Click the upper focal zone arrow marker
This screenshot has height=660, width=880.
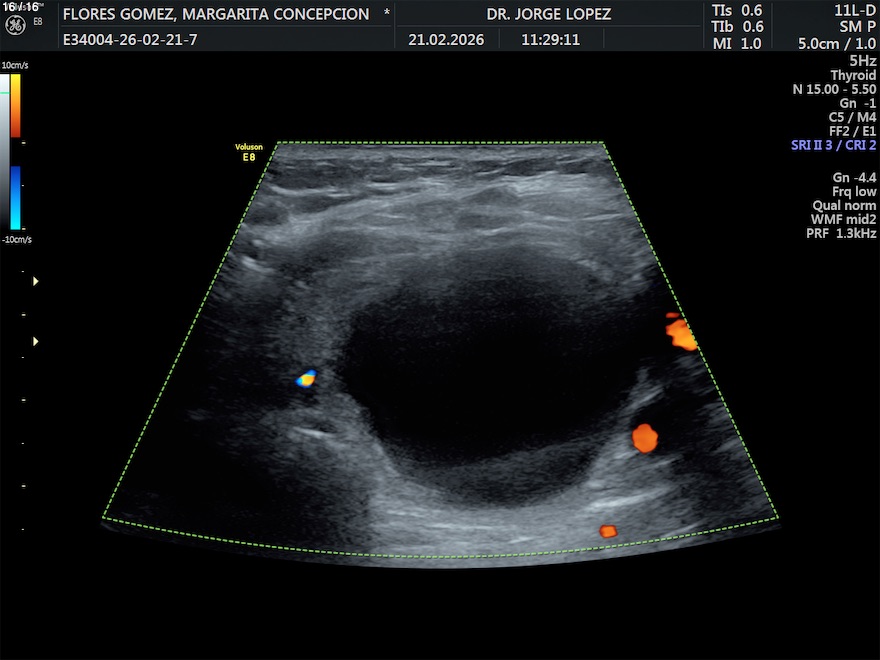(x=36, y=282)
